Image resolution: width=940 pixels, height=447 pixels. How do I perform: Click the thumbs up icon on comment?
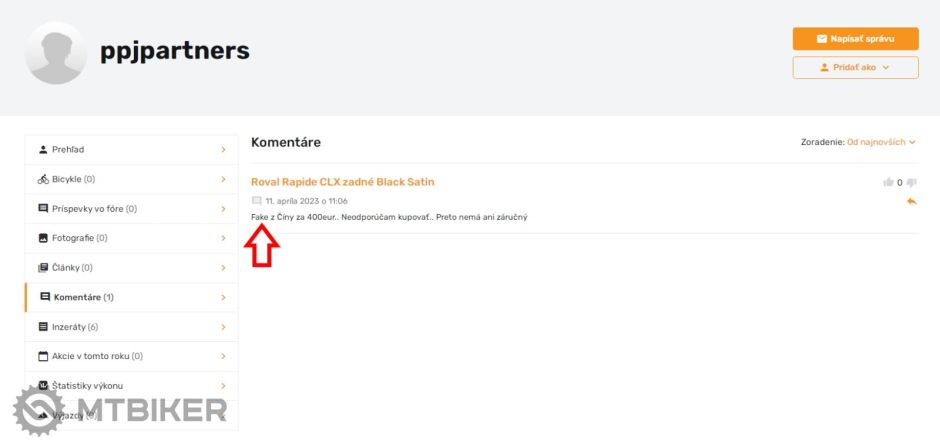tap(887, 182)
